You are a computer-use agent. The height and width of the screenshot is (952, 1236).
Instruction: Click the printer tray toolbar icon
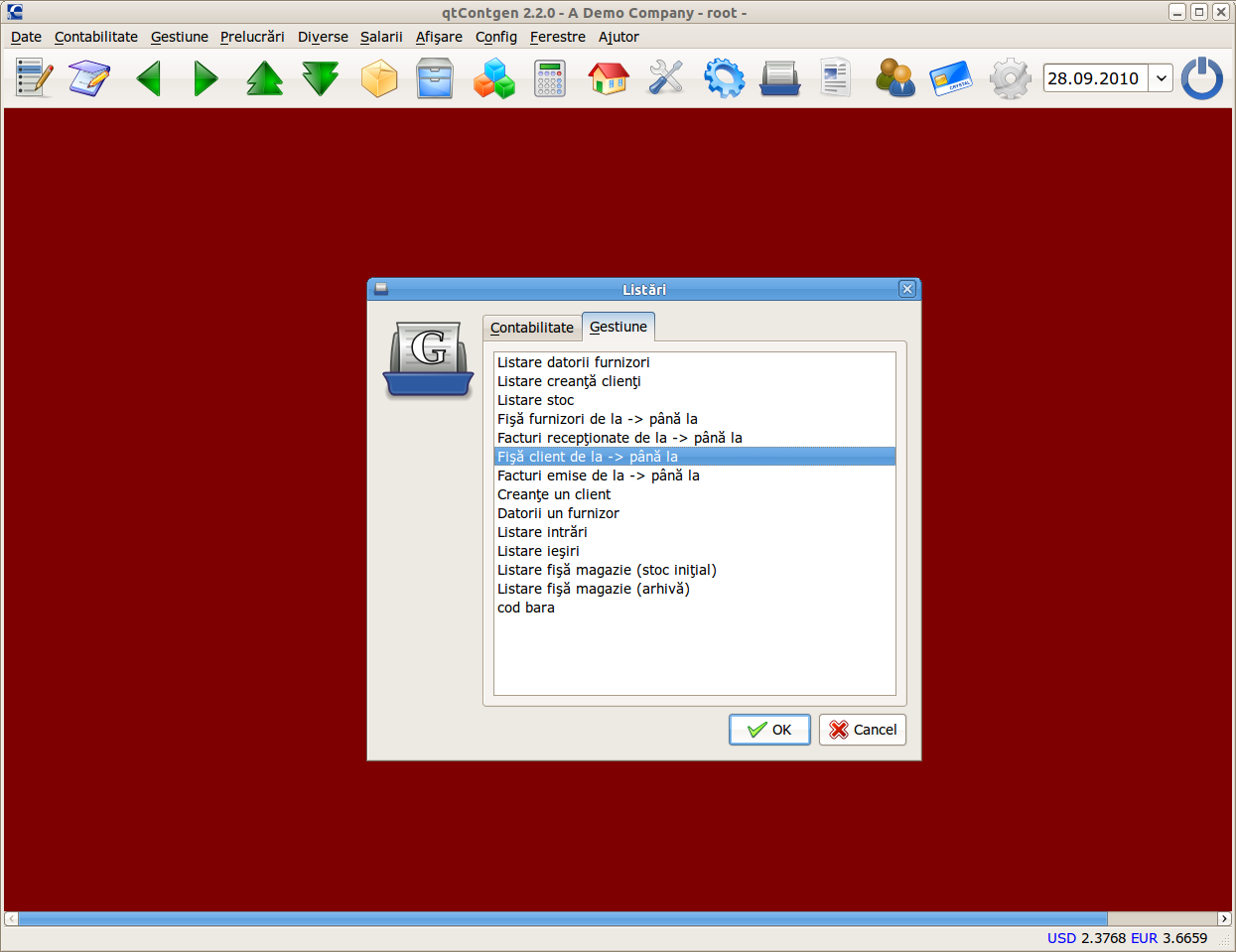tap(780, 77)
